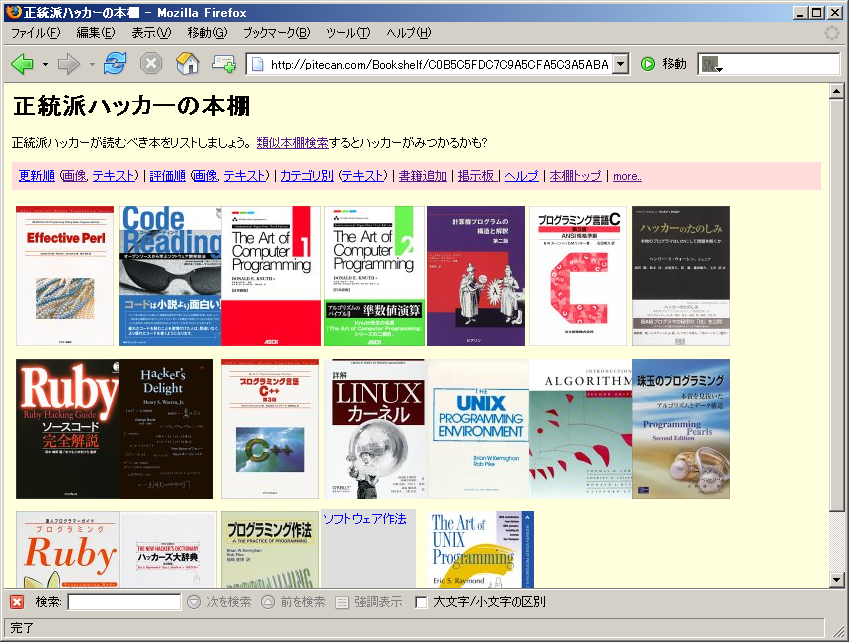This screenshot has width=849, height=642.
Task: Open the ブックマーク(B) menu
Action: [x=277, y=33]
